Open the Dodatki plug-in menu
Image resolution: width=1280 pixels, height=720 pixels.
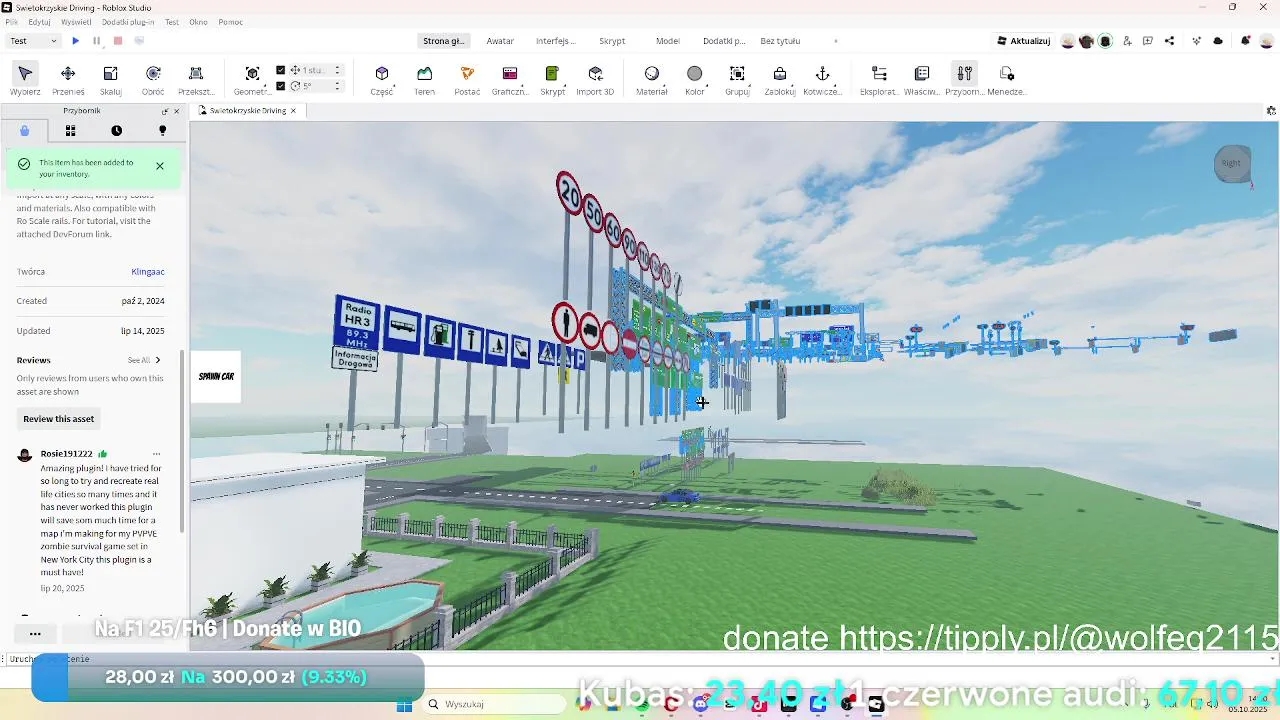pyautogui.click(x=128, y=22)
